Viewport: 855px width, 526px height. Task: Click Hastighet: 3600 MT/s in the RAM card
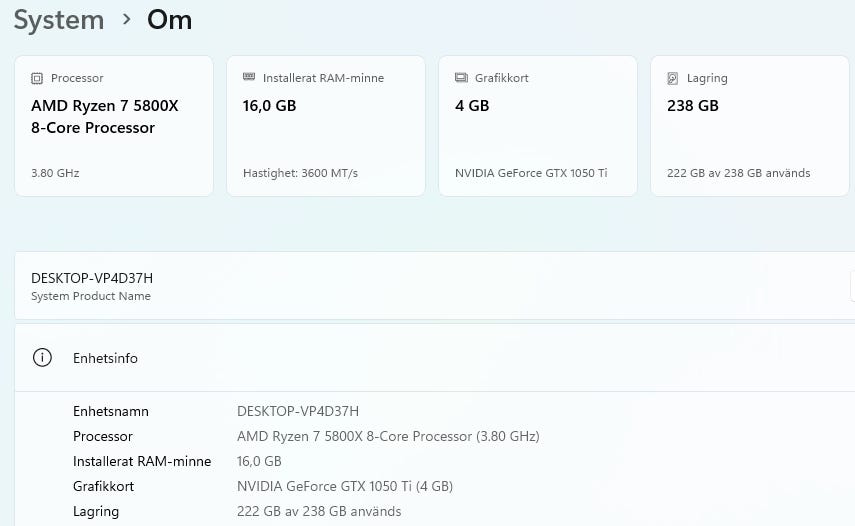click(300, 173)
